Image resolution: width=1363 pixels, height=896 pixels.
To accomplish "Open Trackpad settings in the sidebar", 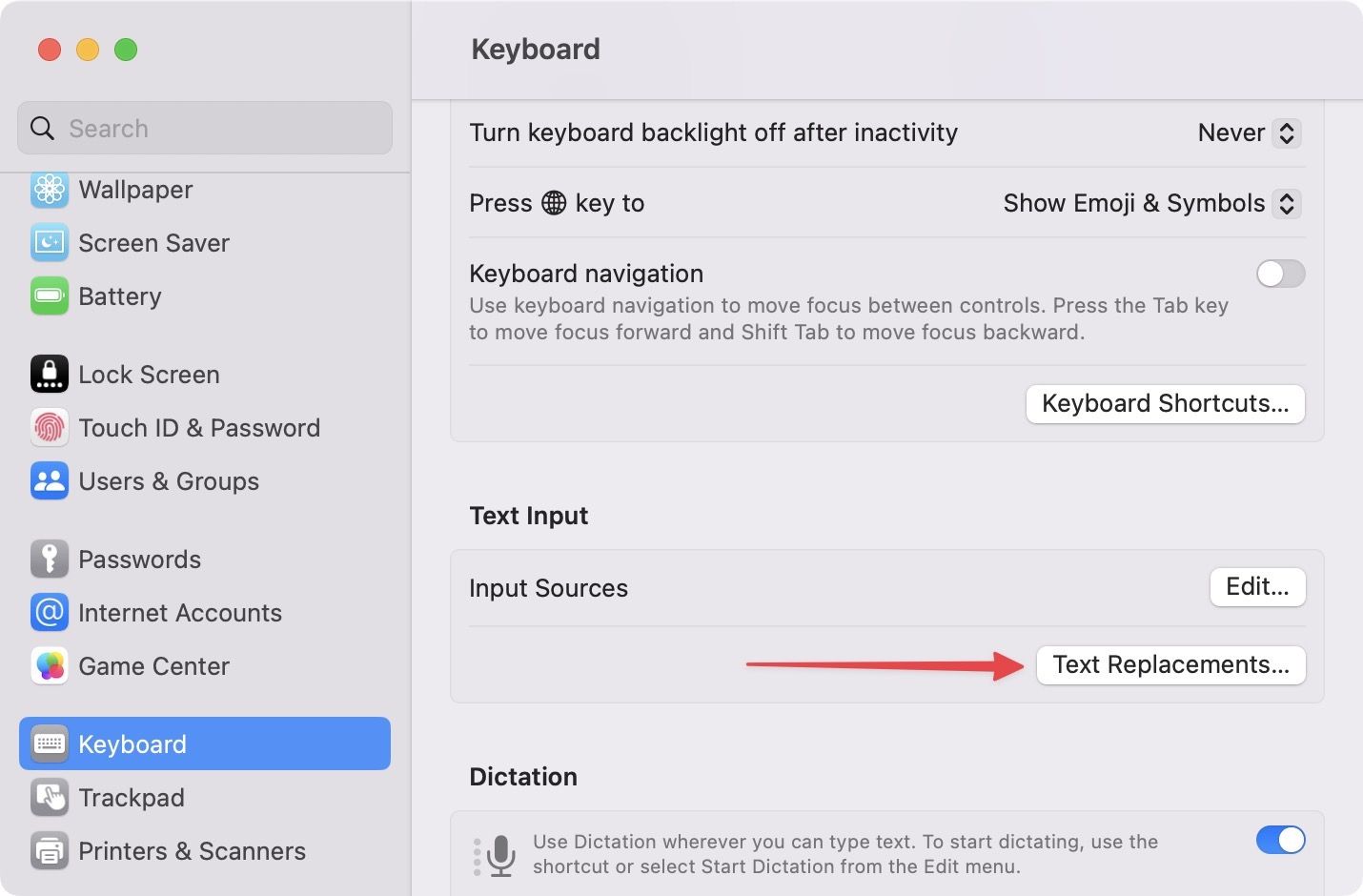I will (132, 798).
